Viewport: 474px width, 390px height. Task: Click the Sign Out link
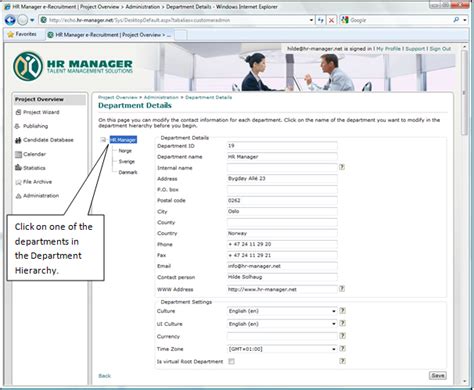pos(440,49)
